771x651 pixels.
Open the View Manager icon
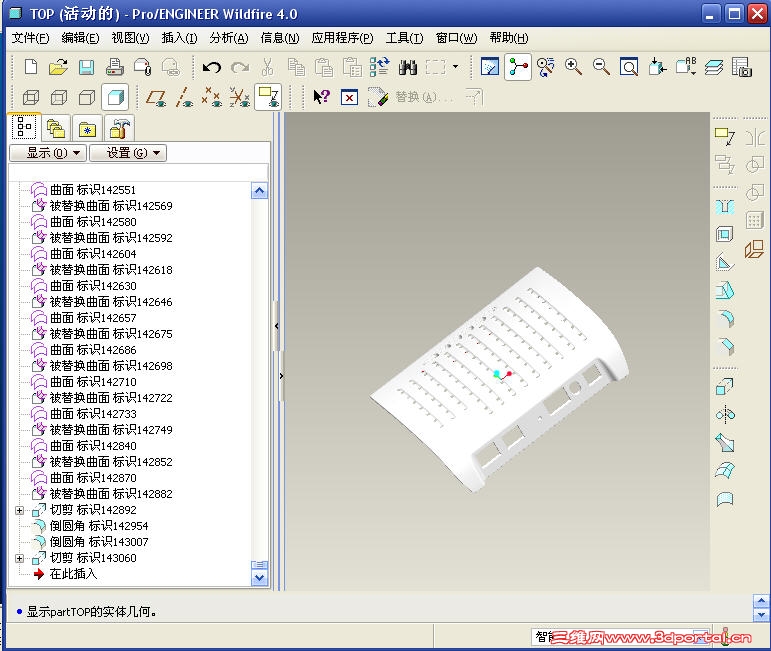tap(741, 67)
